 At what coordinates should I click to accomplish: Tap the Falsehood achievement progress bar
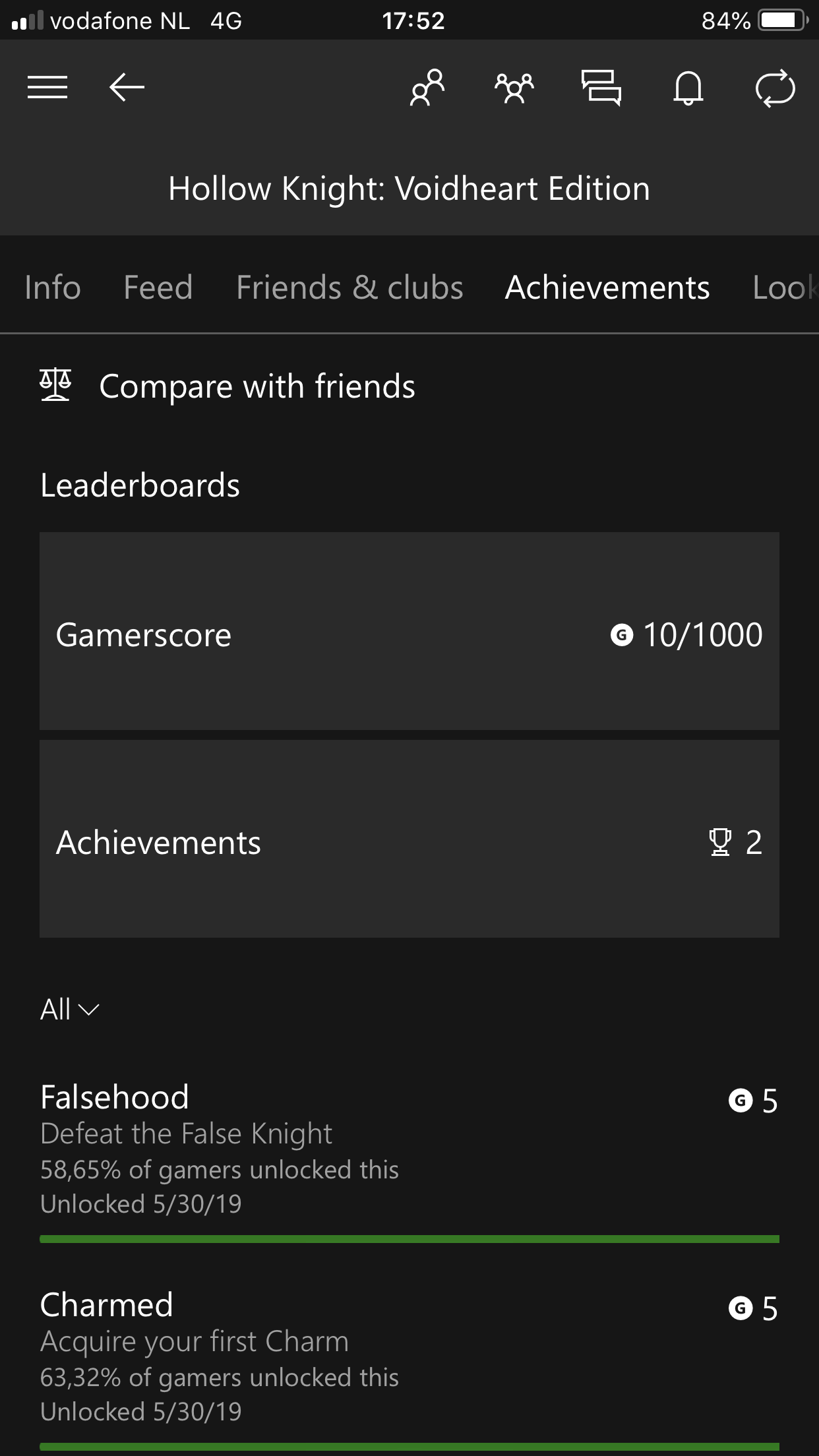[x=409, y=1240]
